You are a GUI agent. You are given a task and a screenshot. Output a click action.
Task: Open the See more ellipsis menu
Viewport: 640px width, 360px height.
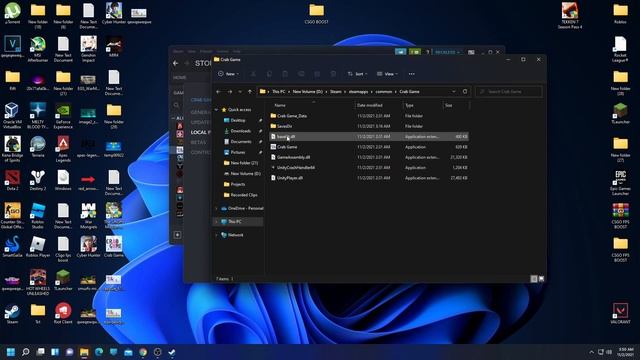point(411,74)
